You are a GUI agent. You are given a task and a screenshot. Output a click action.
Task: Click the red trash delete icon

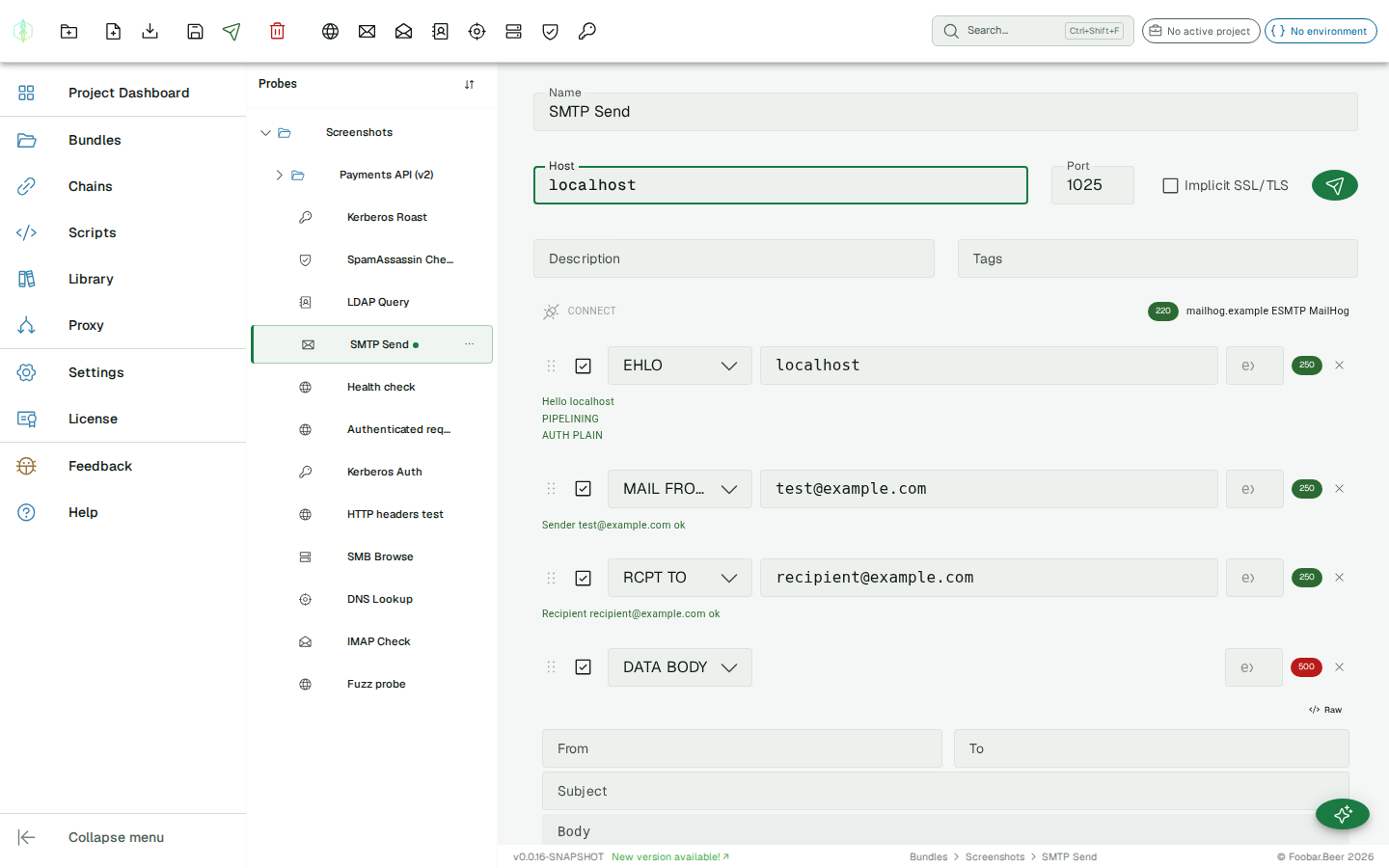[x=277, y=31]
